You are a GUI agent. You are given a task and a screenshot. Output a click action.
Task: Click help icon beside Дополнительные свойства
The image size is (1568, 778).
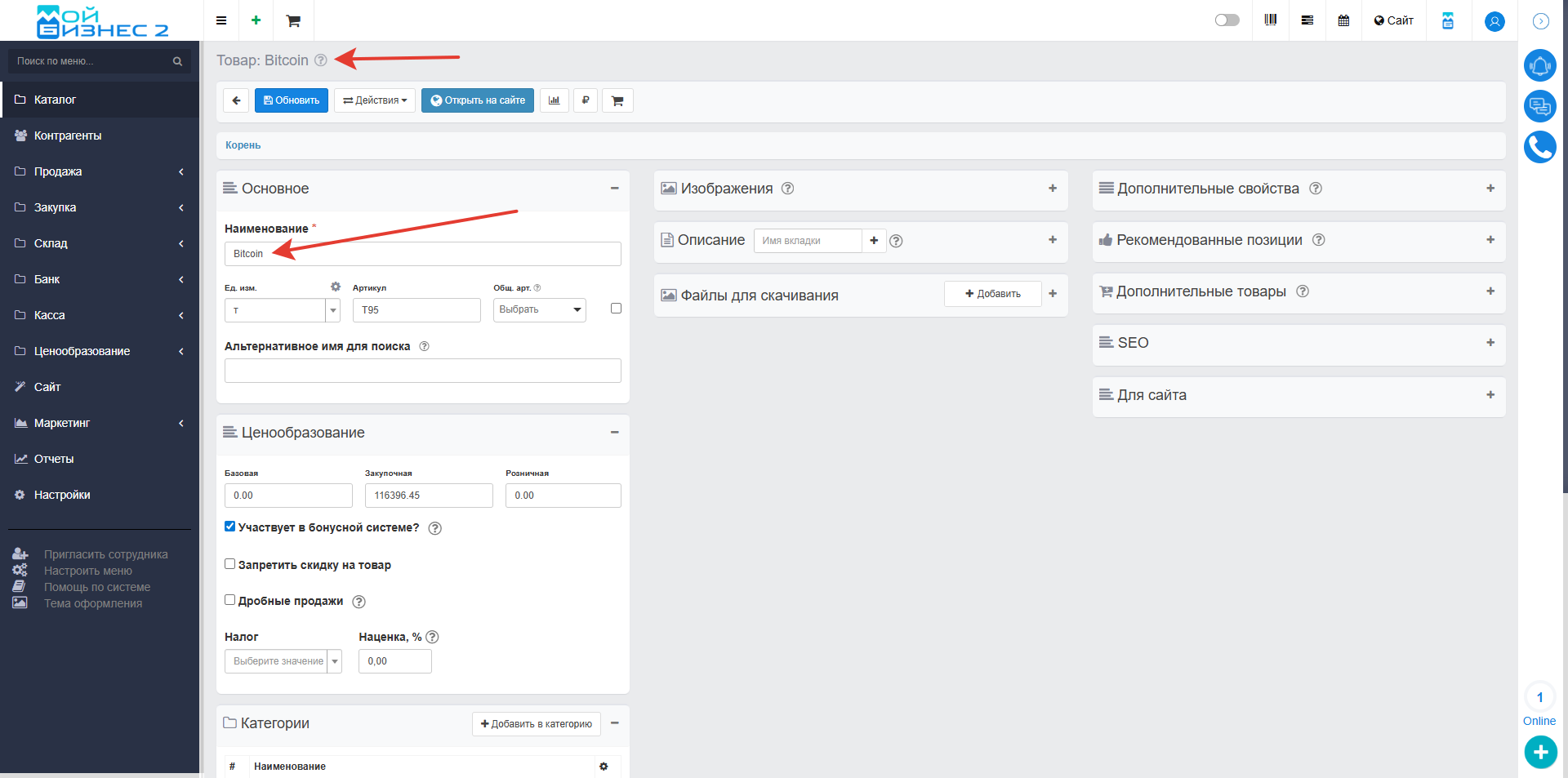coord(1316,189)
